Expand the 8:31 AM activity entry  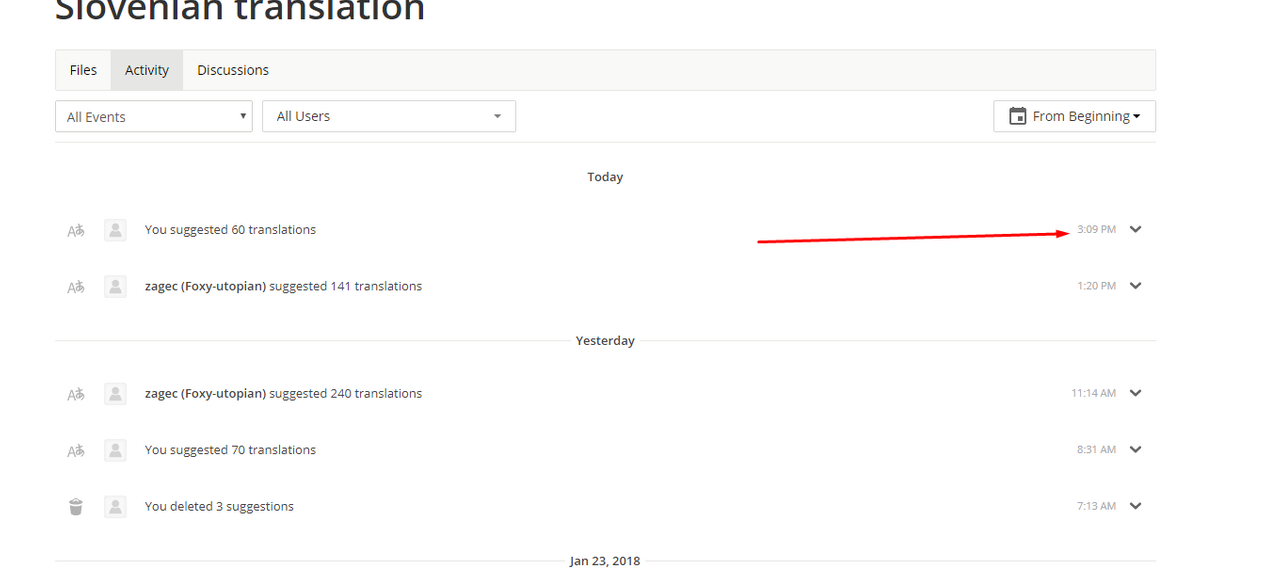click(1136, 449)
